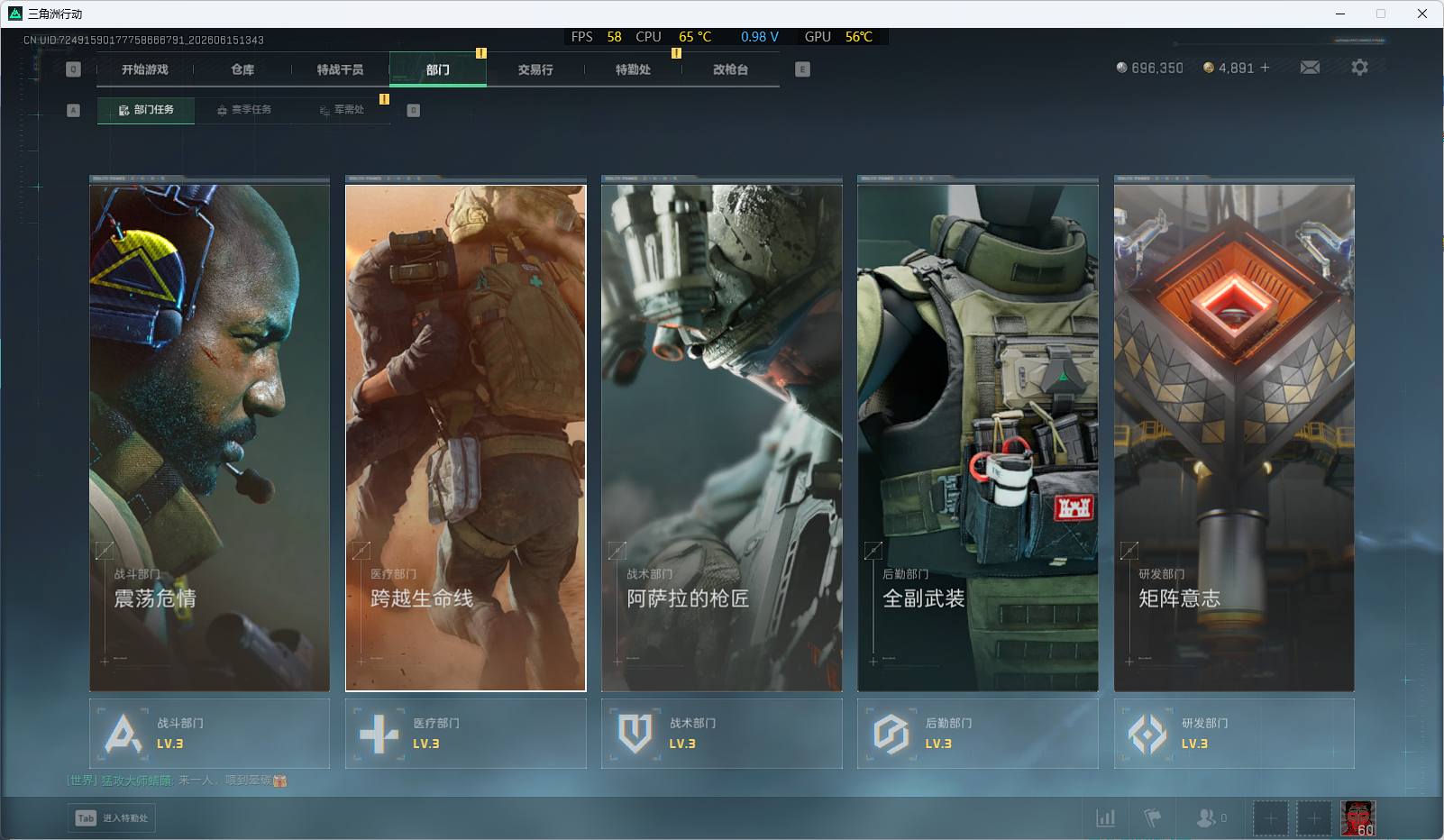Open the 军需处 sub-tab
The height and width of the screenshot is (840, 1444).
342,110
